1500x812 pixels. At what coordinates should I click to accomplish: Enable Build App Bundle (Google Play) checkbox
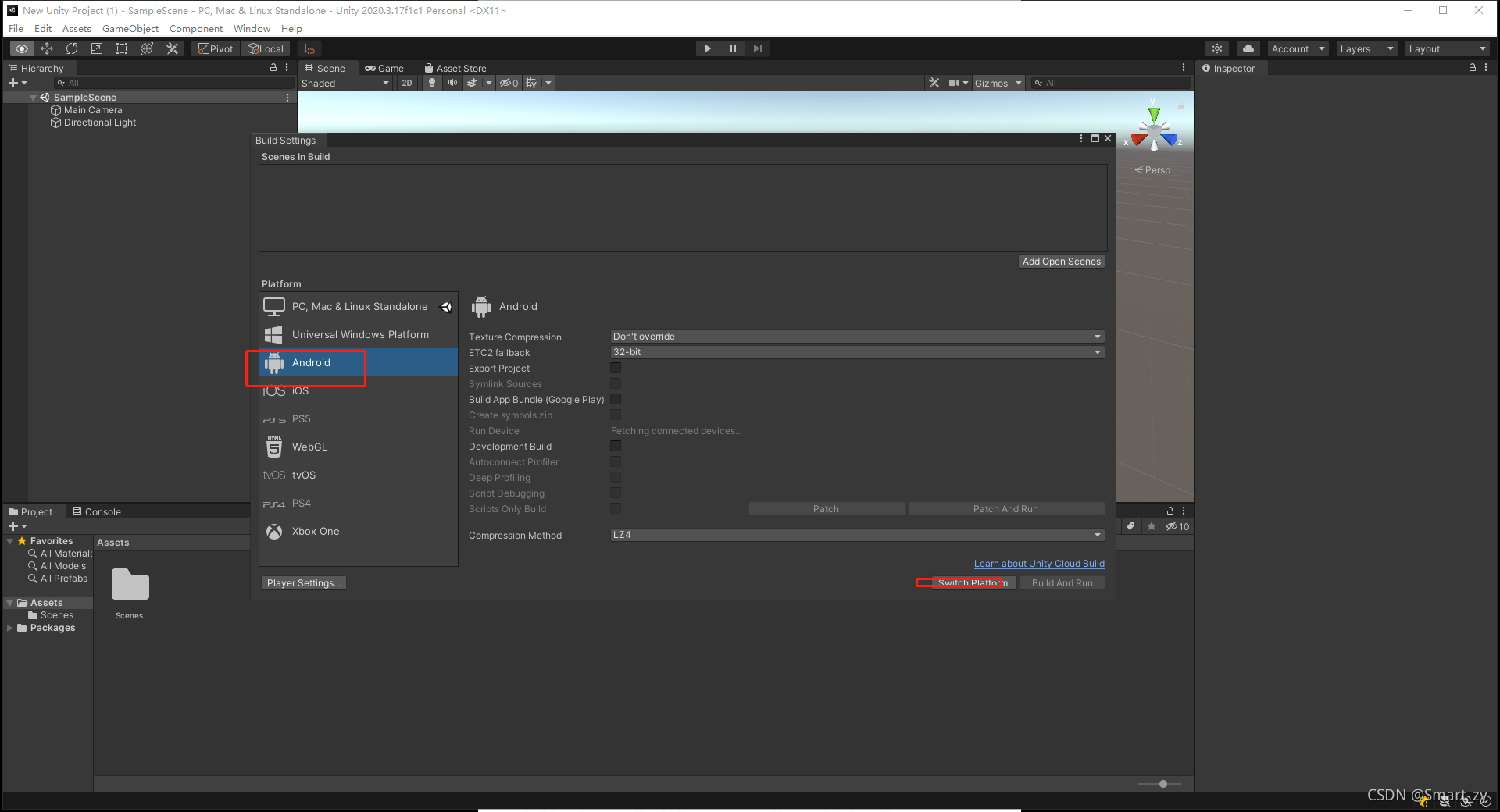click(x=616, y=399)
